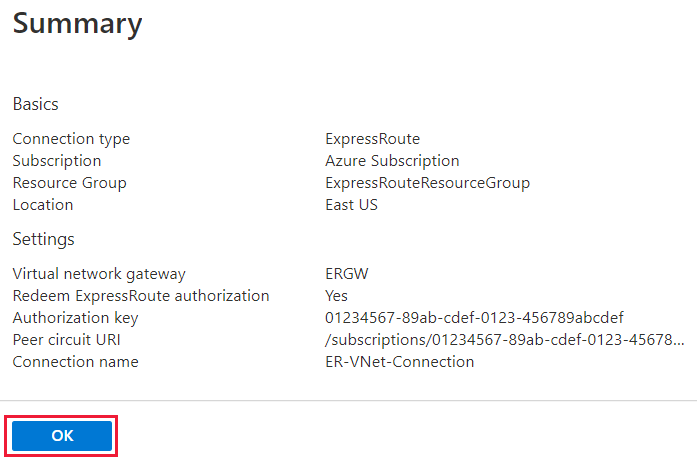Click the Yes redeem authorization value
Image resolution: width=697 pixels, height=460 pixels.
coord(336,296)
